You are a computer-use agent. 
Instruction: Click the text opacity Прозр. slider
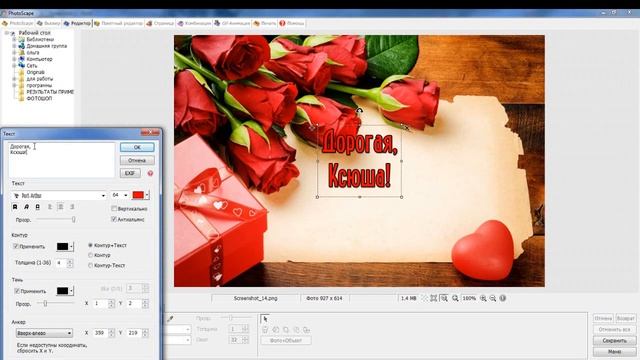coord(56,220)
